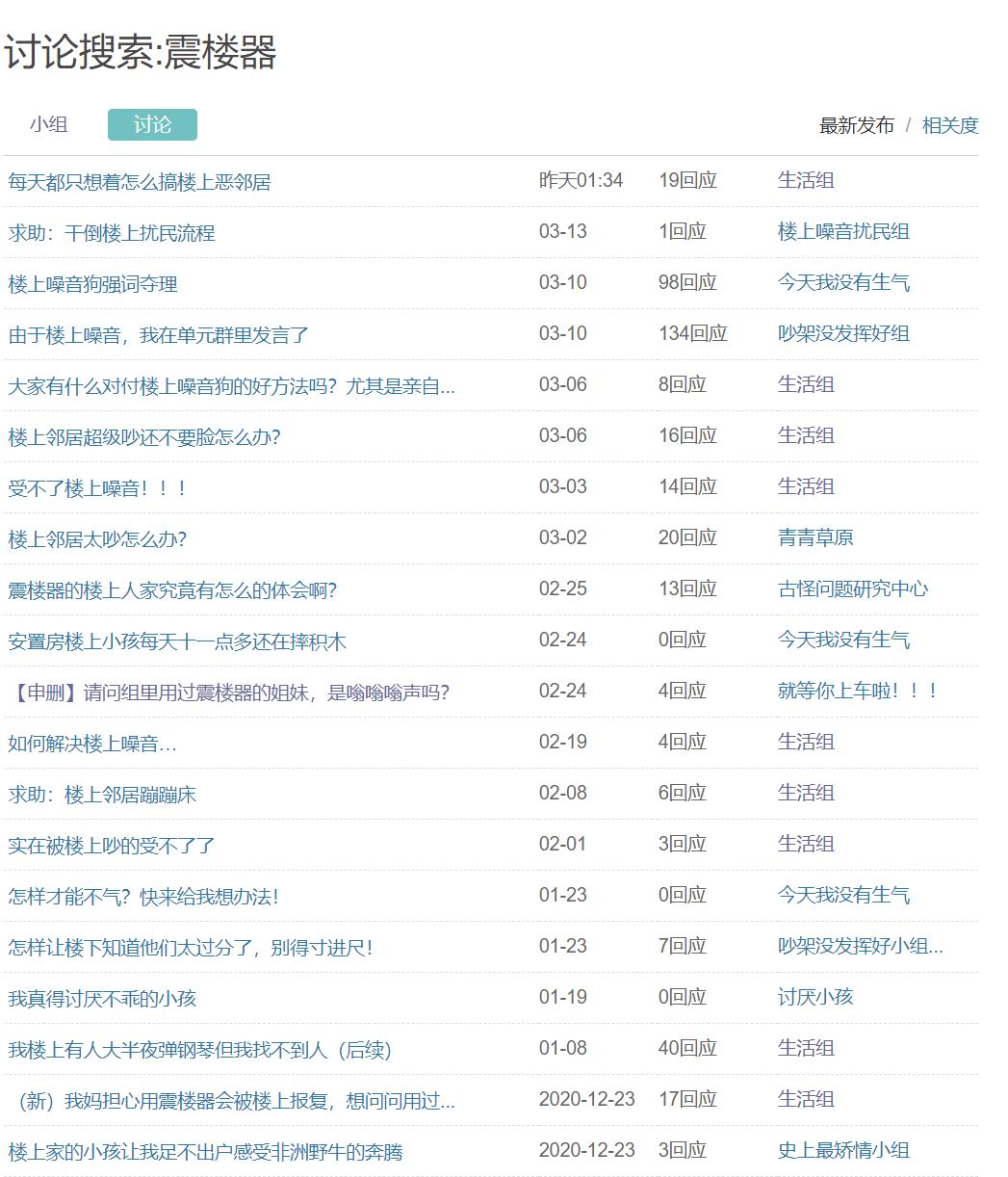Viewport: 1008px width, 1177px height.
Task: Open the 青青草原 group page
Action: tap(815, 537)
